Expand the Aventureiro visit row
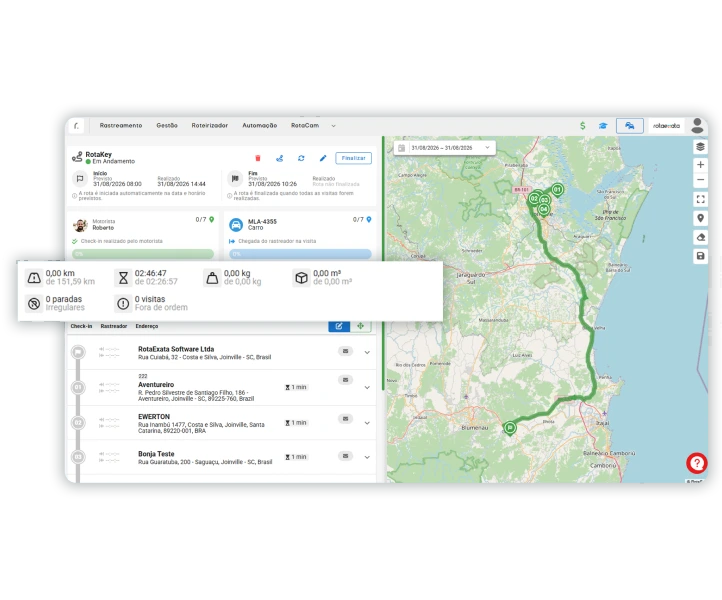 [x=367, y=387]
